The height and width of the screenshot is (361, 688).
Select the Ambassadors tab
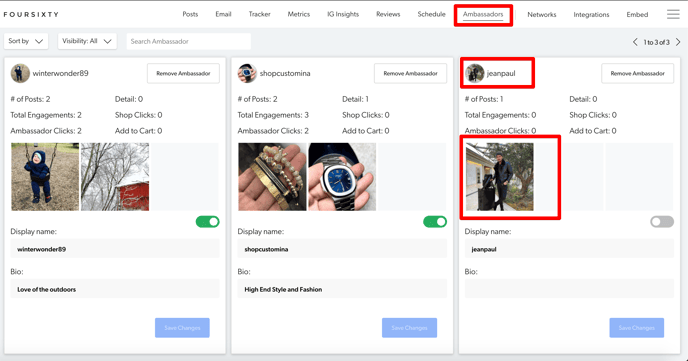click(483, 14)
